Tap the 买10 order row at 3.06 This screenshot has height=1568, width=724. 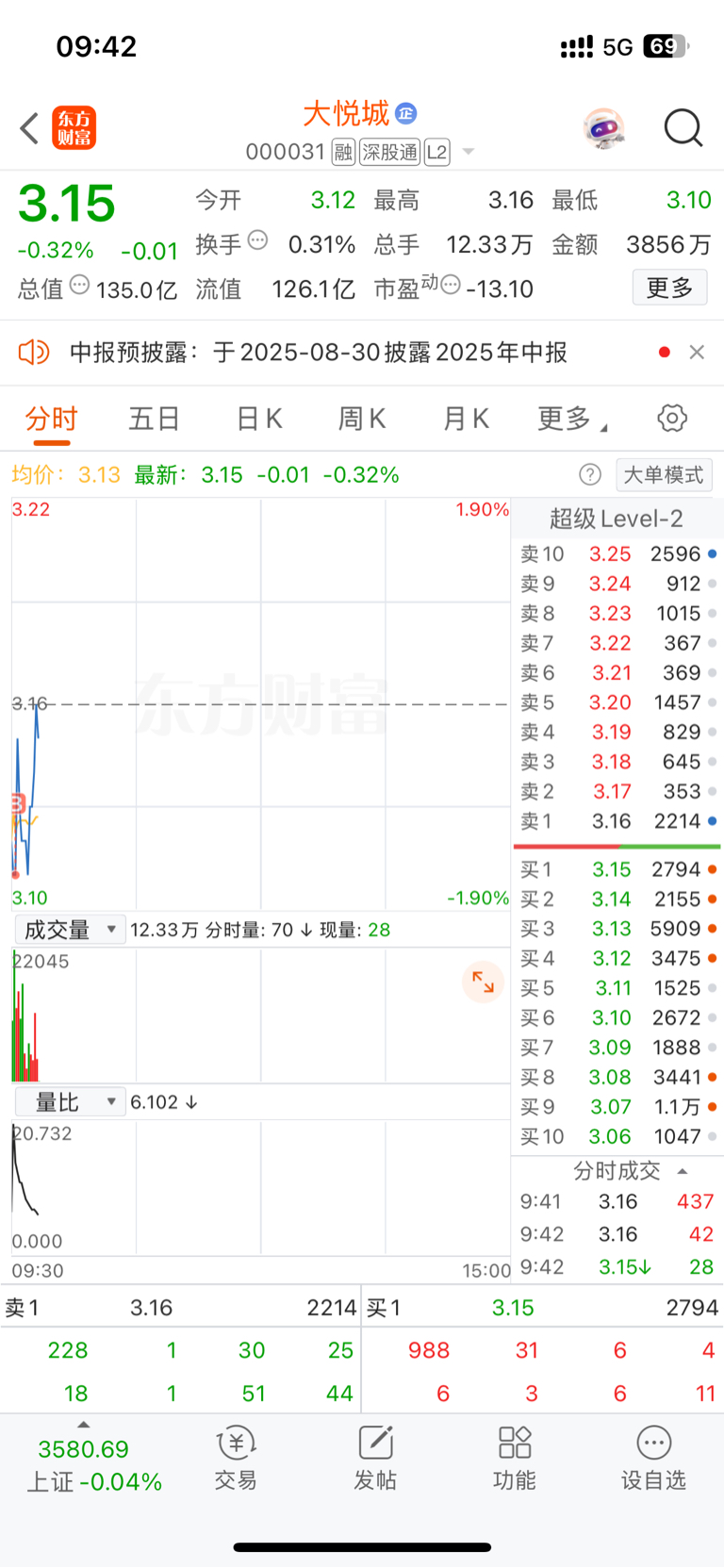tap(618, 1136)
